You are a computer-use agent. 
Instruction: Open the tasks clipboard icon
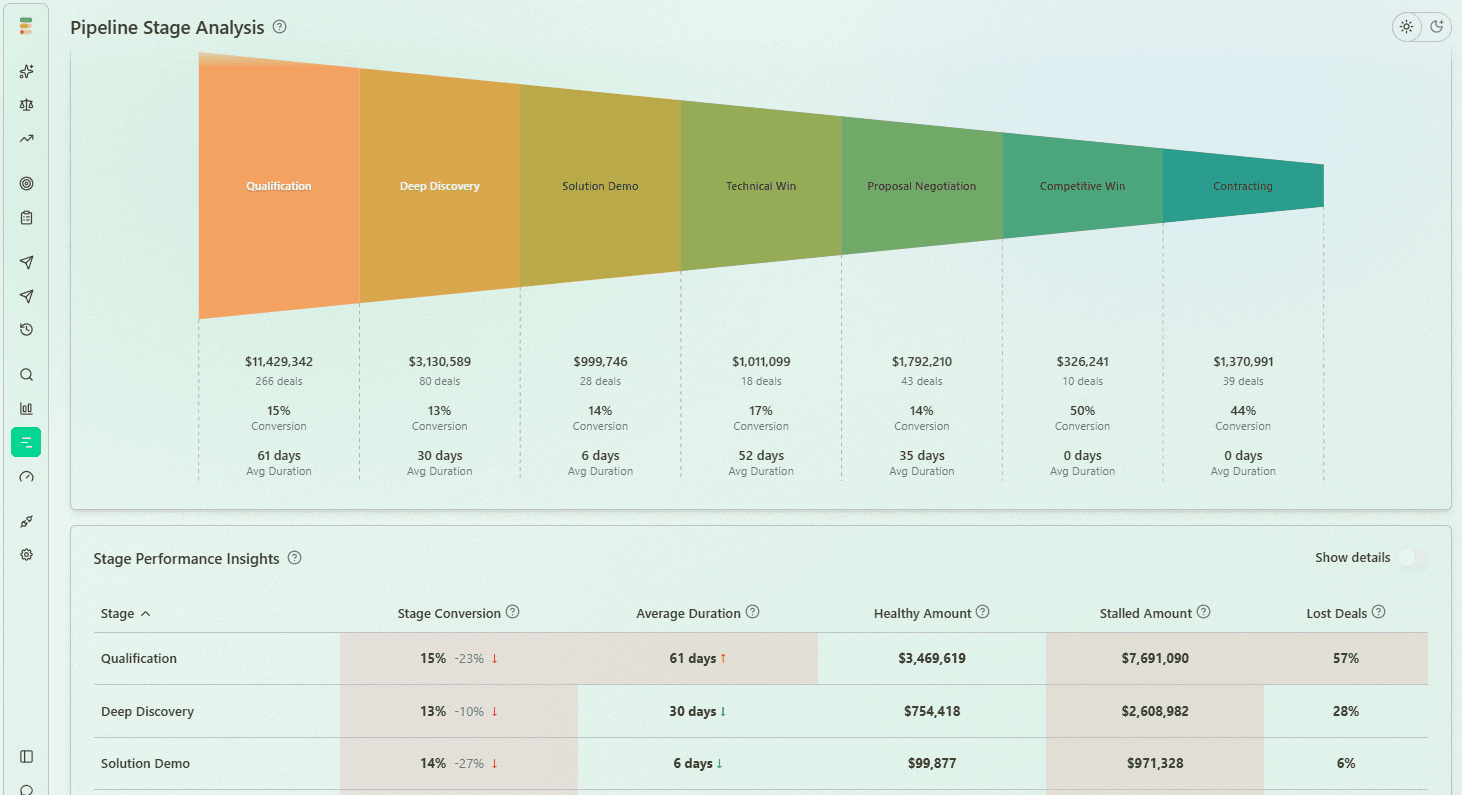point(26,217)
